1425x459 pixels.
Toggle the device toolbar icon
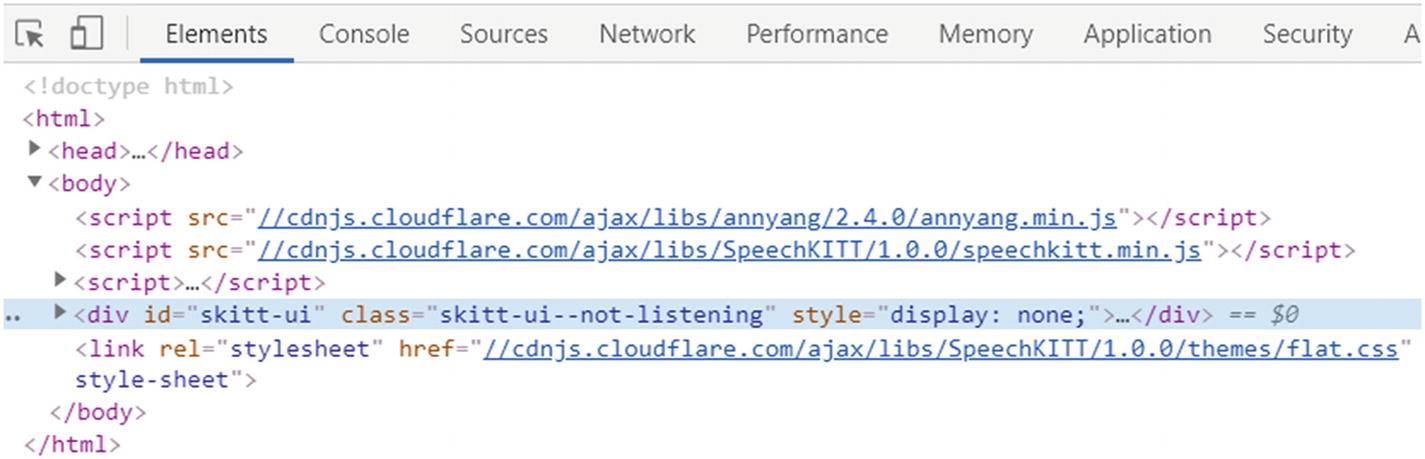(87, 34)
